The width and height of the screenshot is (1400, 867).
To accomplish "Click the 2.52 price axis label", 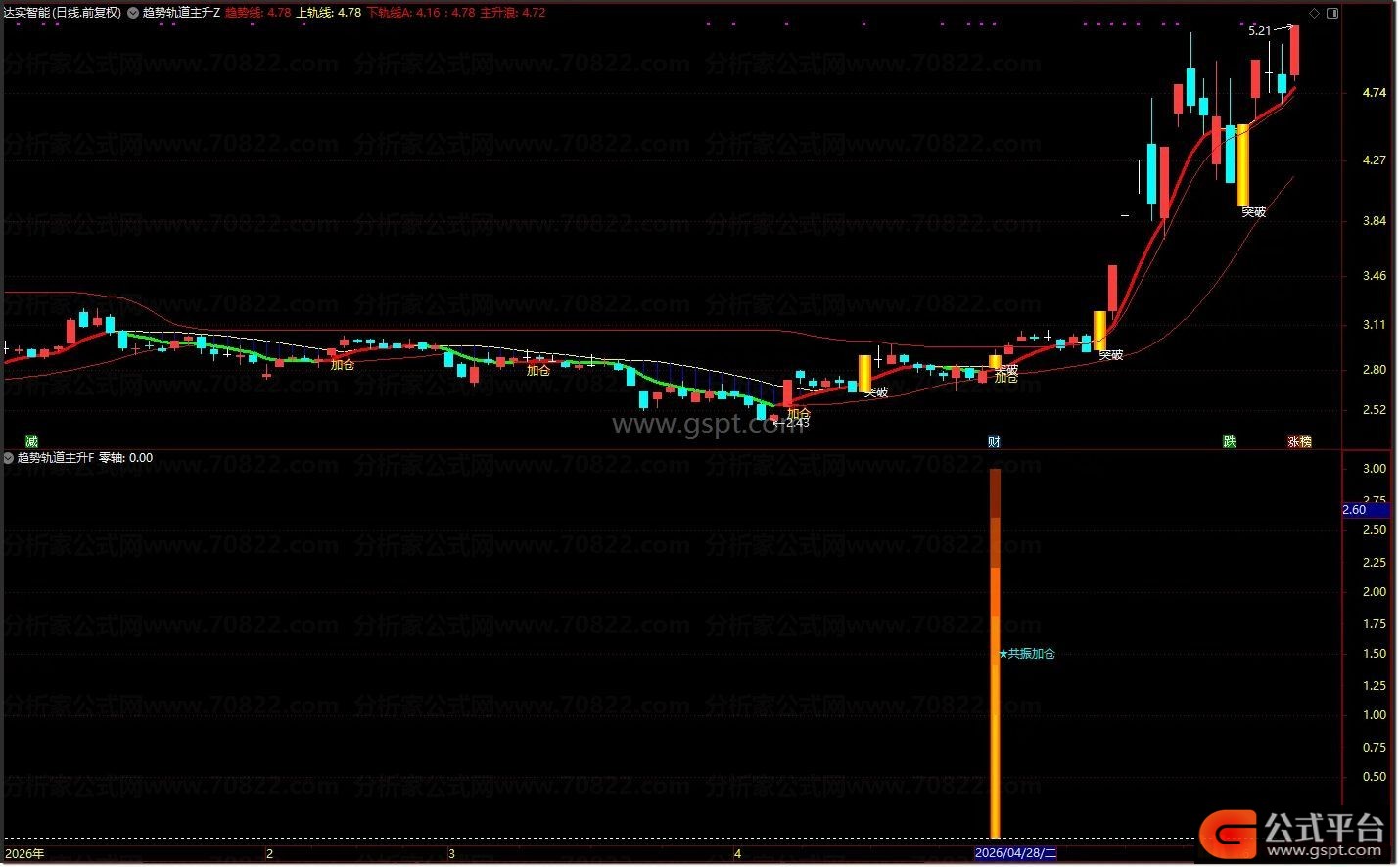I will (x=1375, y=409).
